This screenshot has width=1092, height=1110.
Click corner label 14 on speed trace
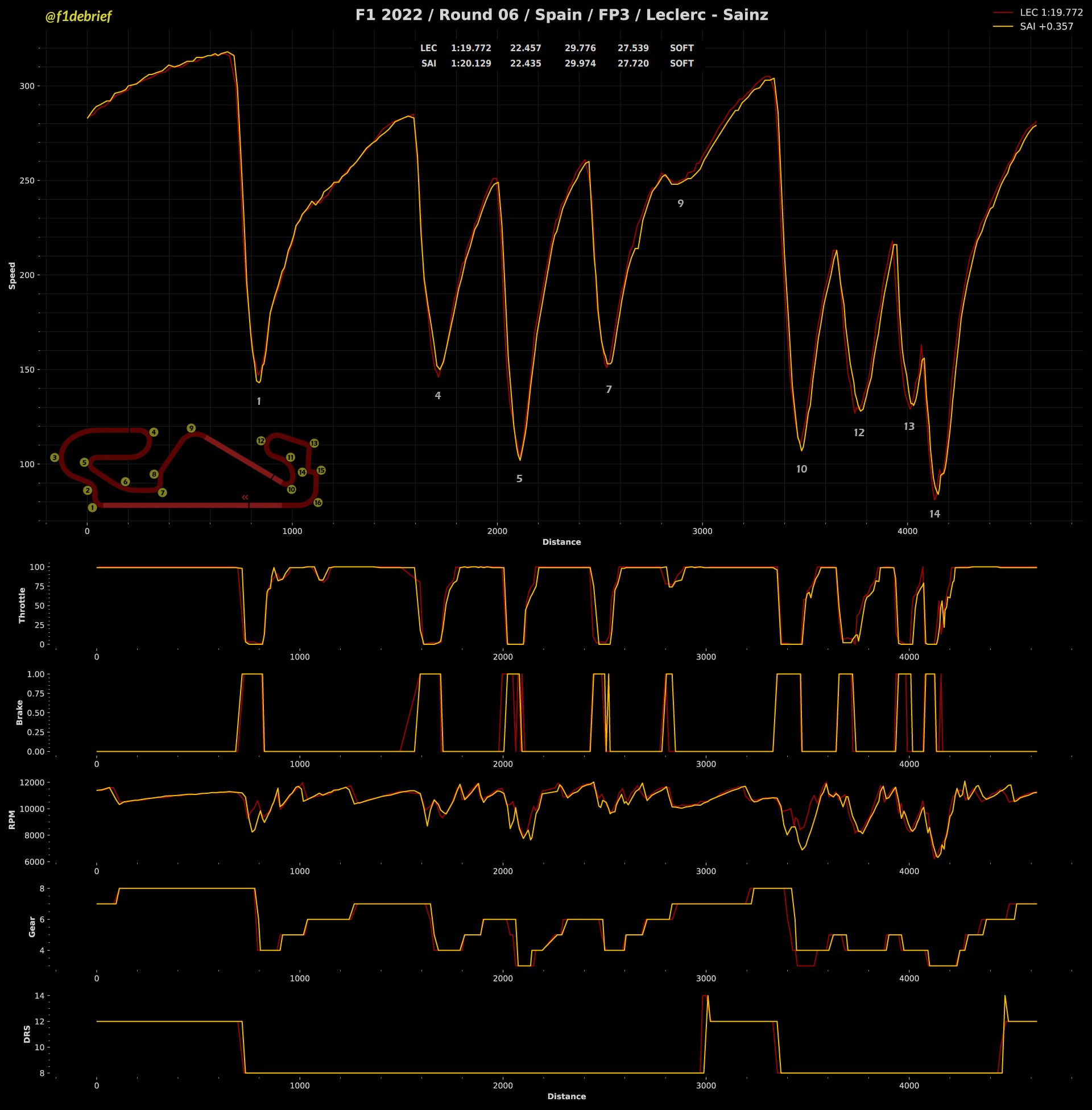pyautogui.click(x=934, y=513)
